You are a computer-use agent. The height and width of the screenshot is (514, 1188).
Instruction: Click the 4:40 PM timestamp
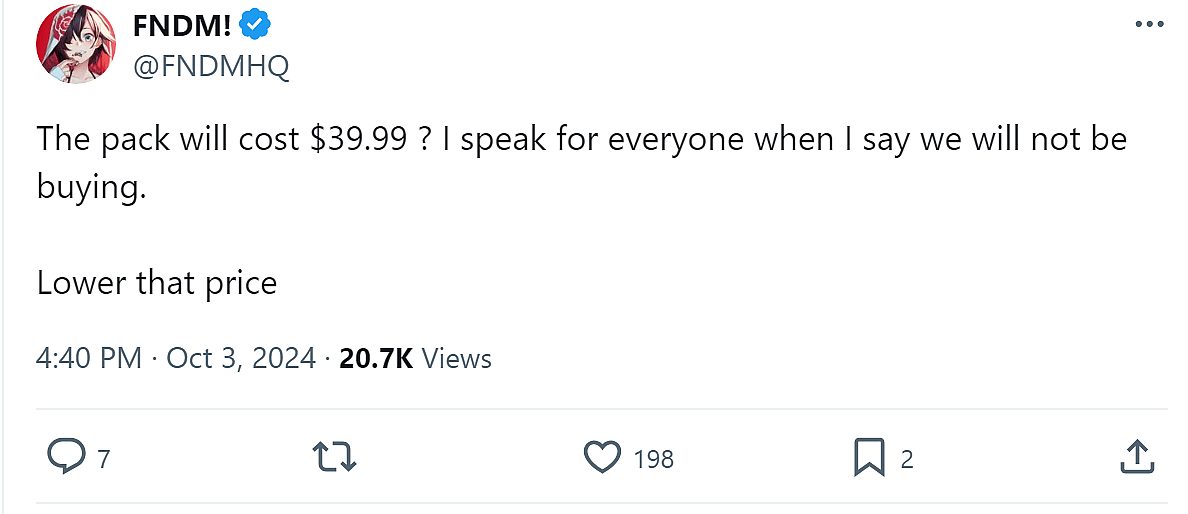pyautogui.click(x=89, y=358)
